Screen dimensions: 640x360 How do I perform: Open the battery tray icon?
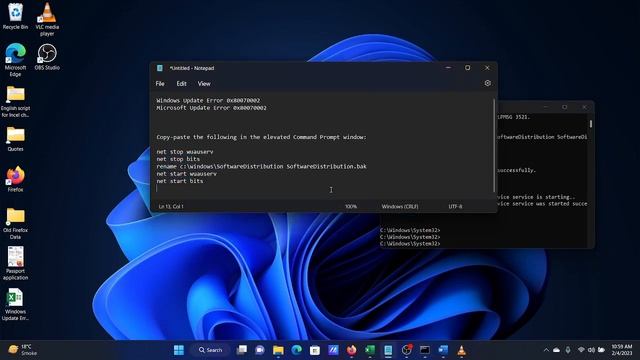[601, 350]
